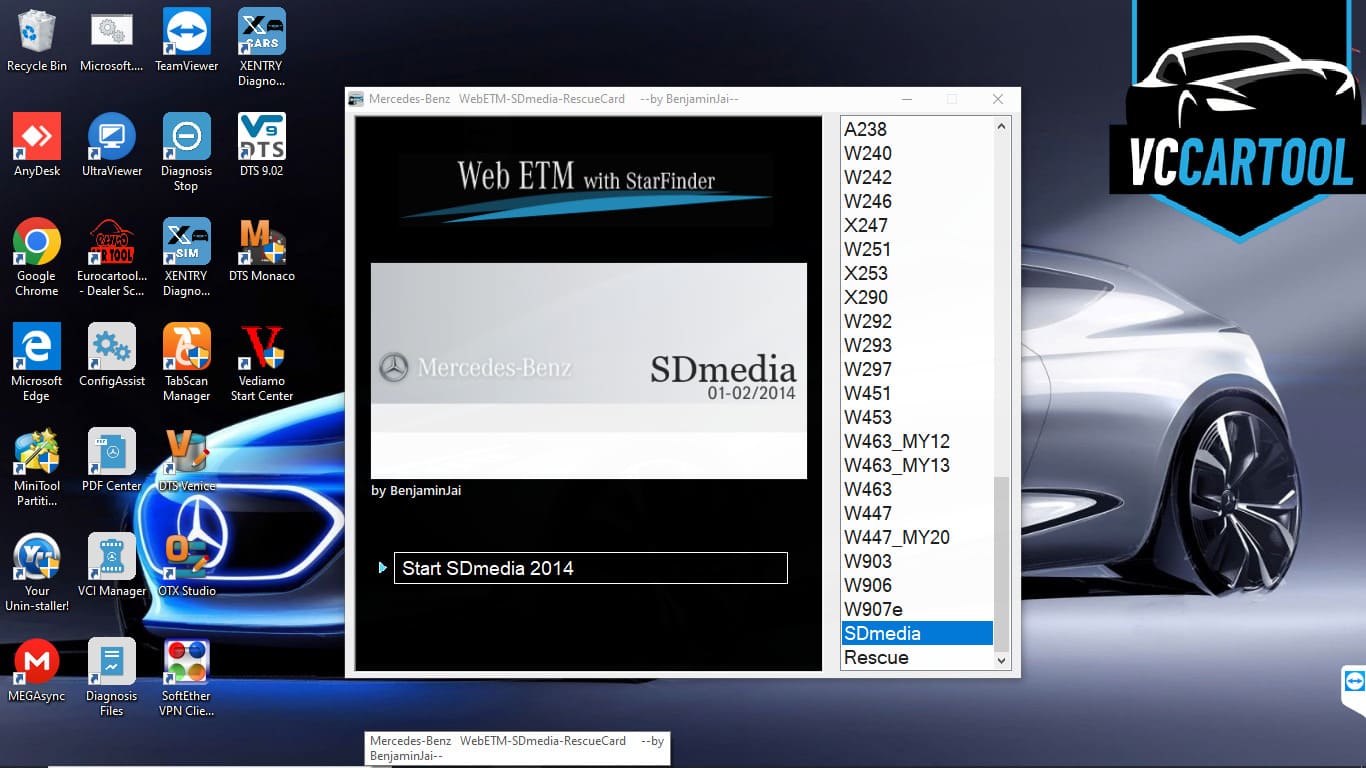
Task: Select W242 in the model list
Action: 917,177
